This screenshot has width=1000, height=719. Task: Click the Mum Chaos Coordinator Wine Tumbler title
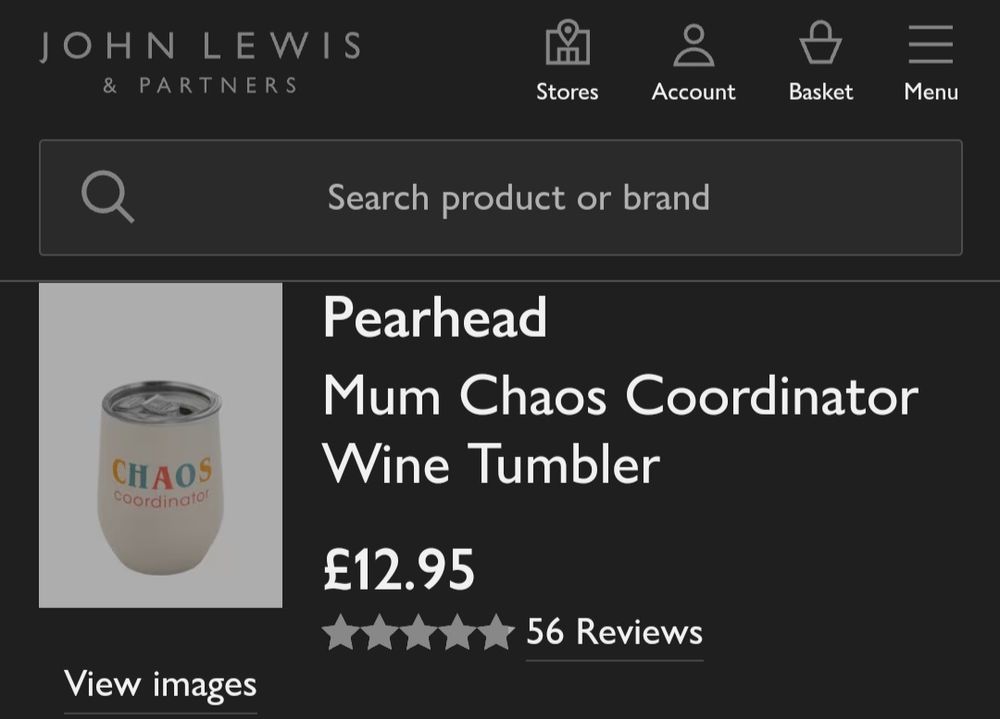coord(620,430)
